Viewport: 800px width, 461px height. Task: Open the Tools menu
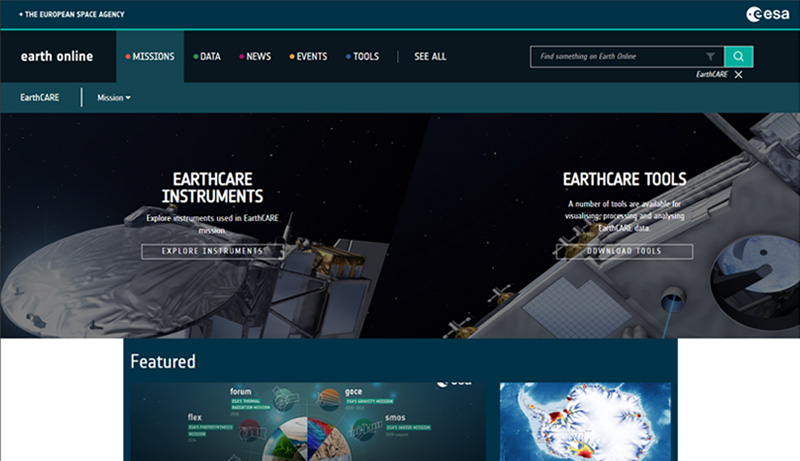(x=362, y=57)
